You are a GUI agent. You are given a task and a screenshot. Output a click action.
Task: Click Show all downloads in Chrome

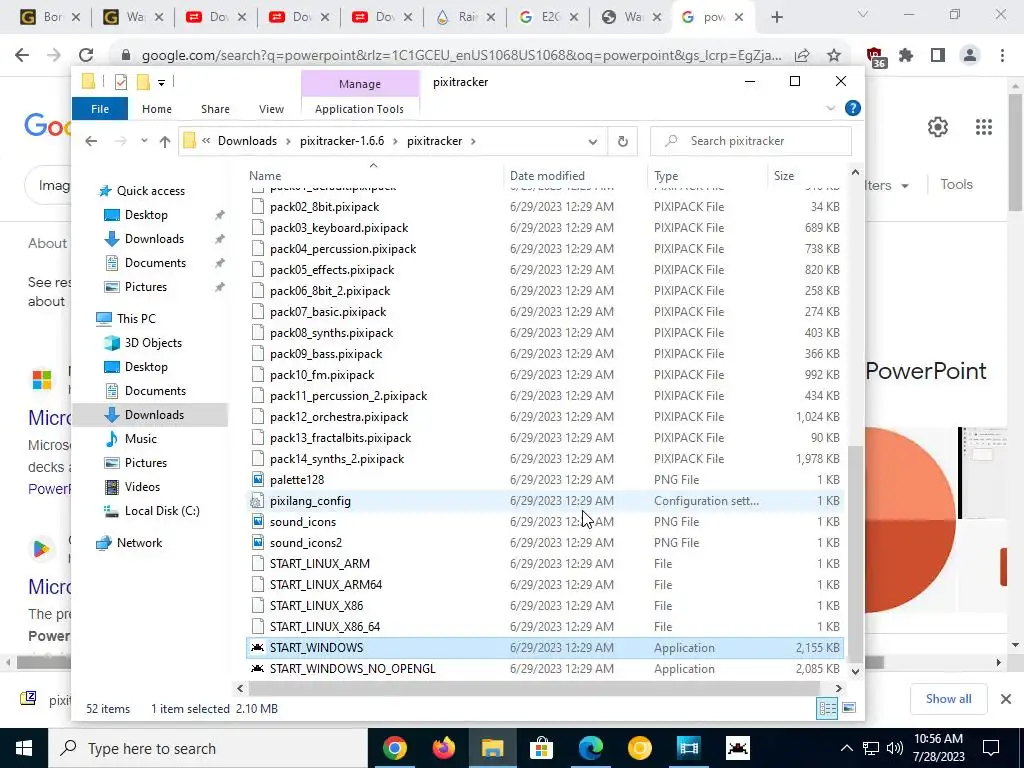coord(948,699)
